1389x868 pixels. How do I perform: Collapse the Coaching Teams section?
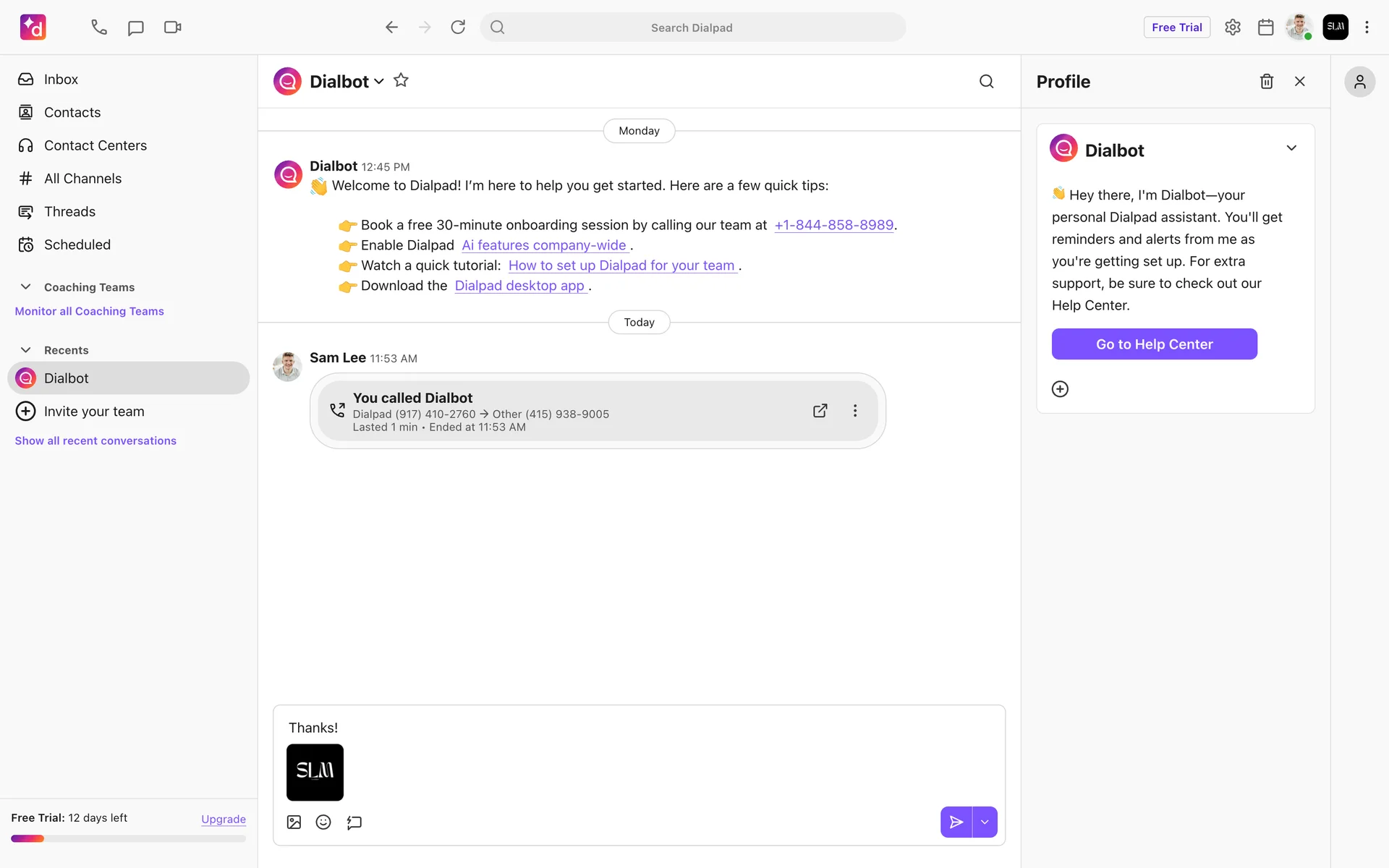coord(26,287)
